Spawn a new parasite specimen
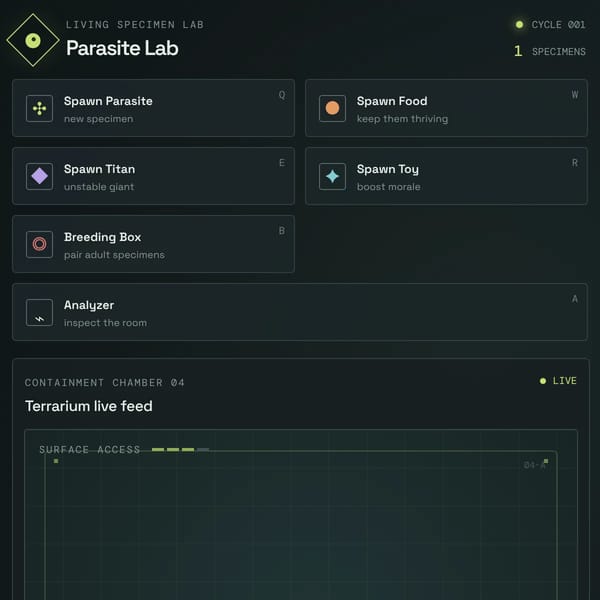Viewport: 600px width, 600px height. point(153,108)
